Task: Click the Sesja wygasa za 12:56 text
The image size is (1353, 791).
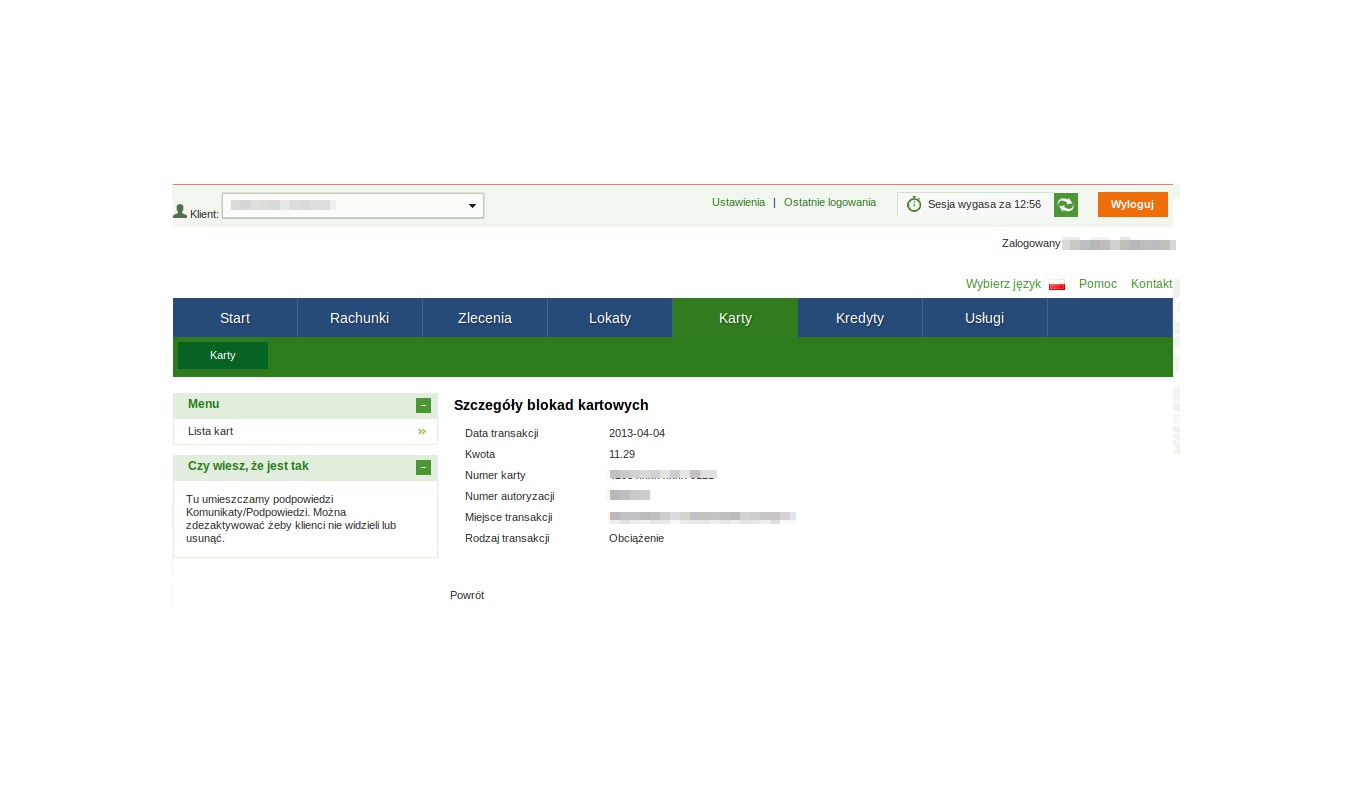Action: coord(984,204)
